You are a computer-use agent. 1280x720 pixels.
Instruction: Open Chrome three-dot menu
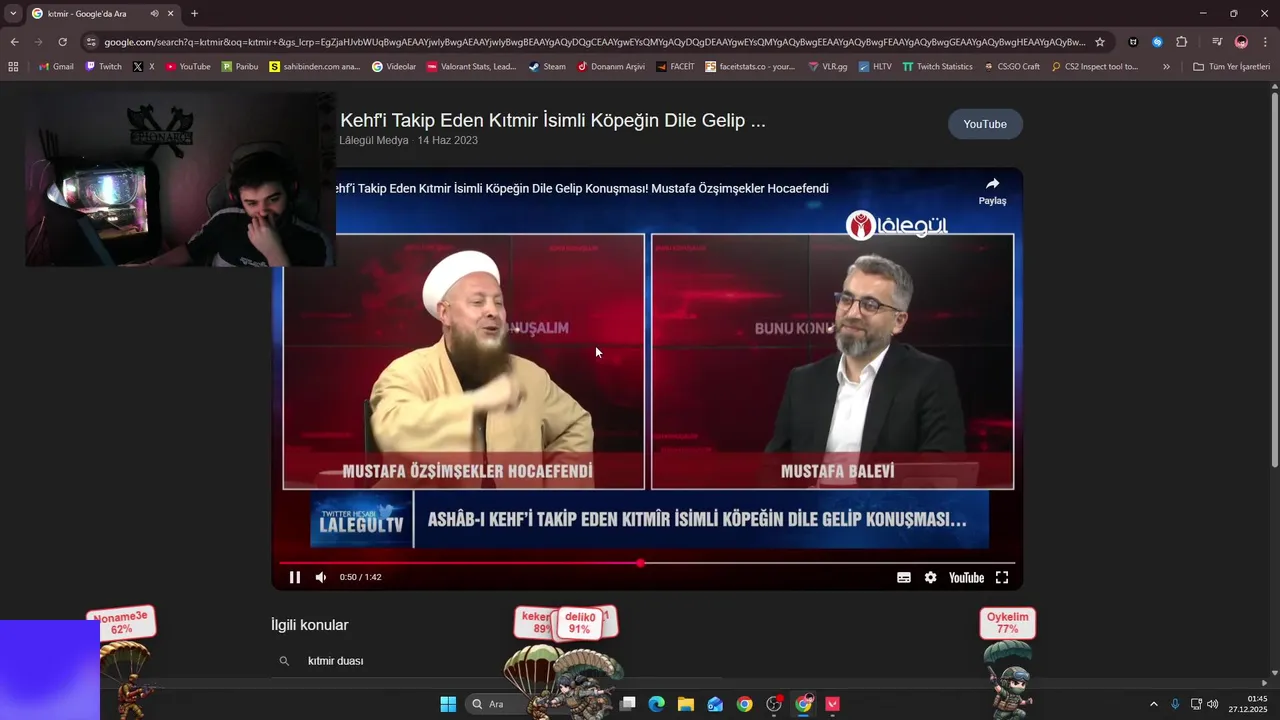pyautogui.click(x=1265, y=42)
